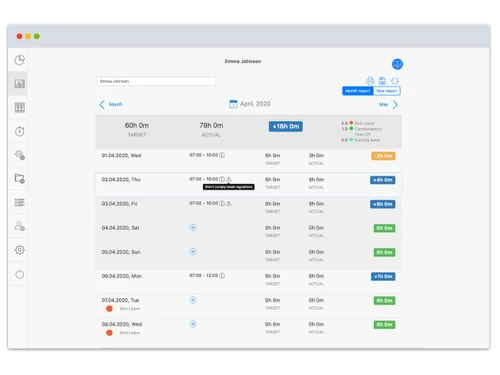Click the 07:00 - 13:00 time range
The width and height of the screenshot is (500, 375).
204,276
